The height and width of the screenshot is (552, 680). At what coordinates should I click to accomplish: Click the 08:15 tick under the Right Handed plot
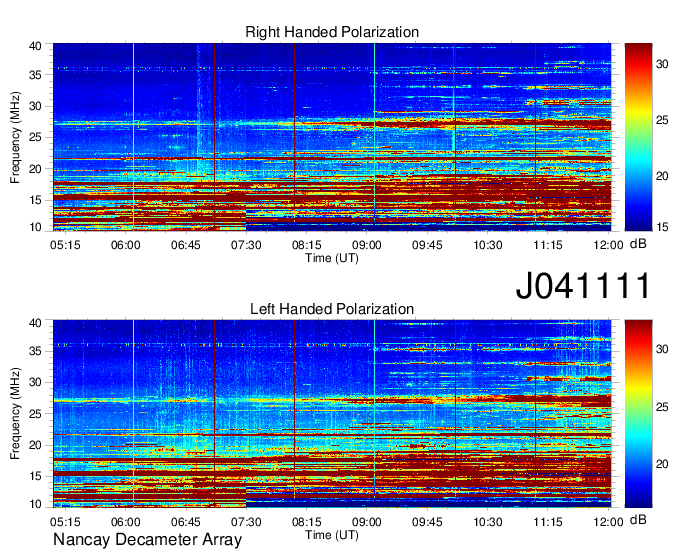pyautogui.click(x=306, y=245)
